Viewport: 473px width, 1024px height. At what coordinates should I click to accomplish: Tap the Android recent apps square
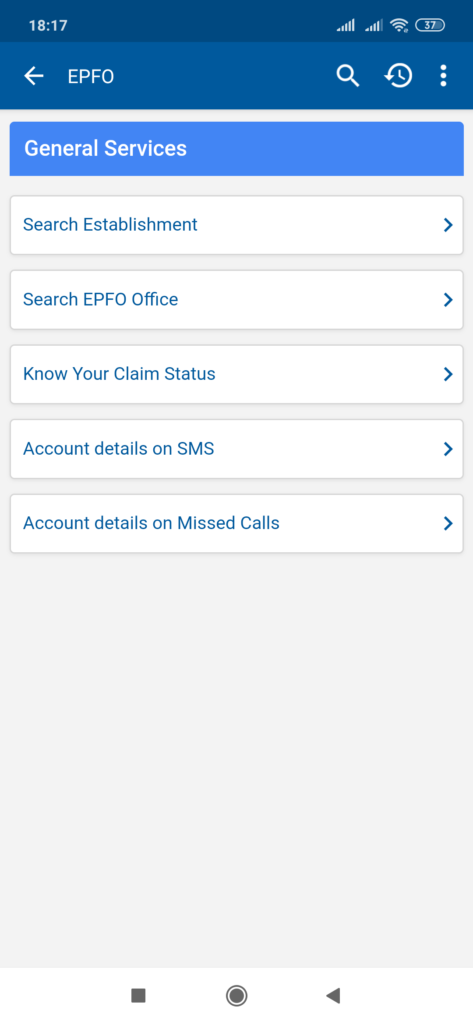coord(138,995)
